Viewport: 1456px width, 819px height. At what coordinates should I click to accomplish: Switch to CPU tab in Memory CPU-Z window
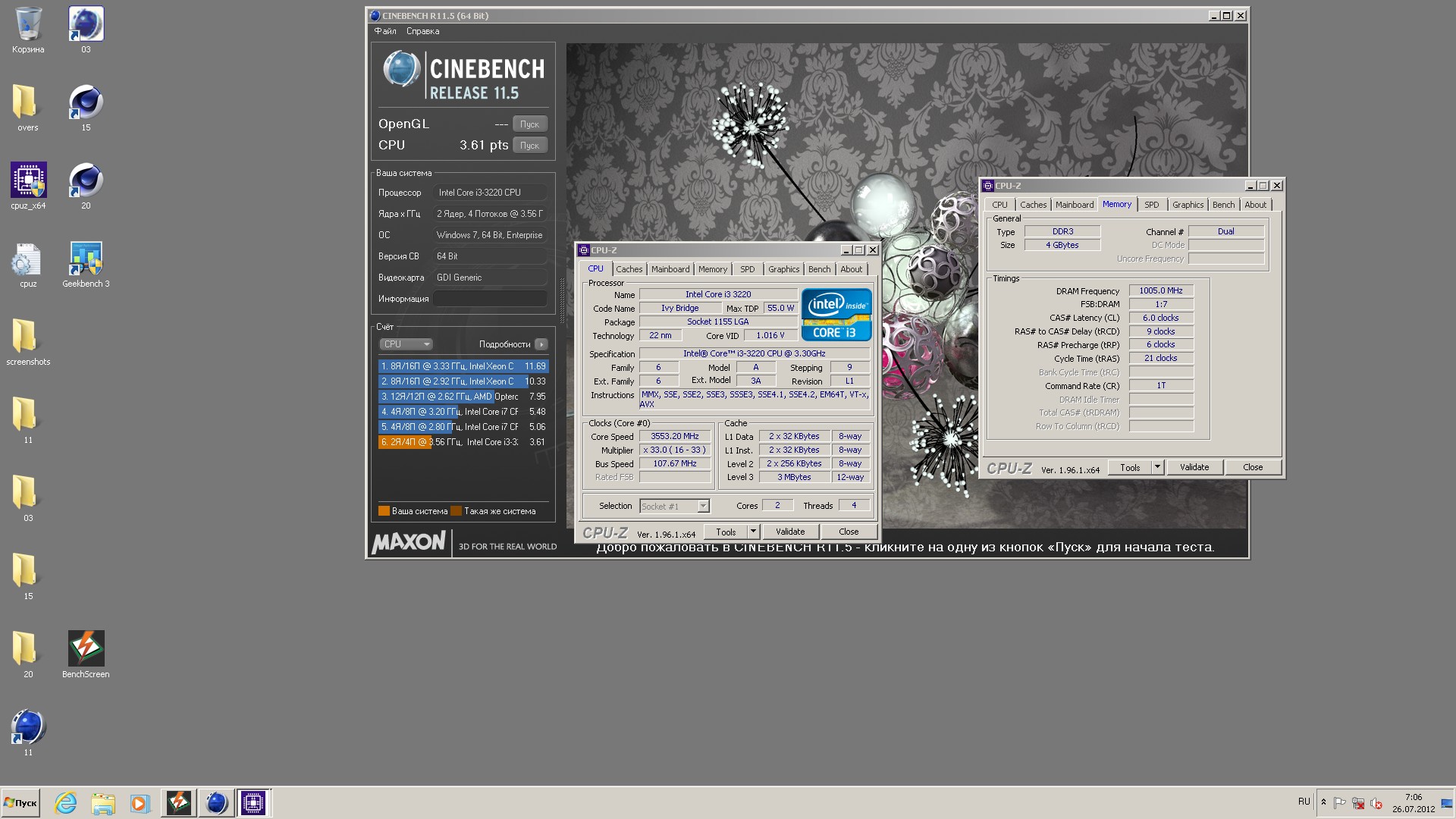(x=999, y=205)
